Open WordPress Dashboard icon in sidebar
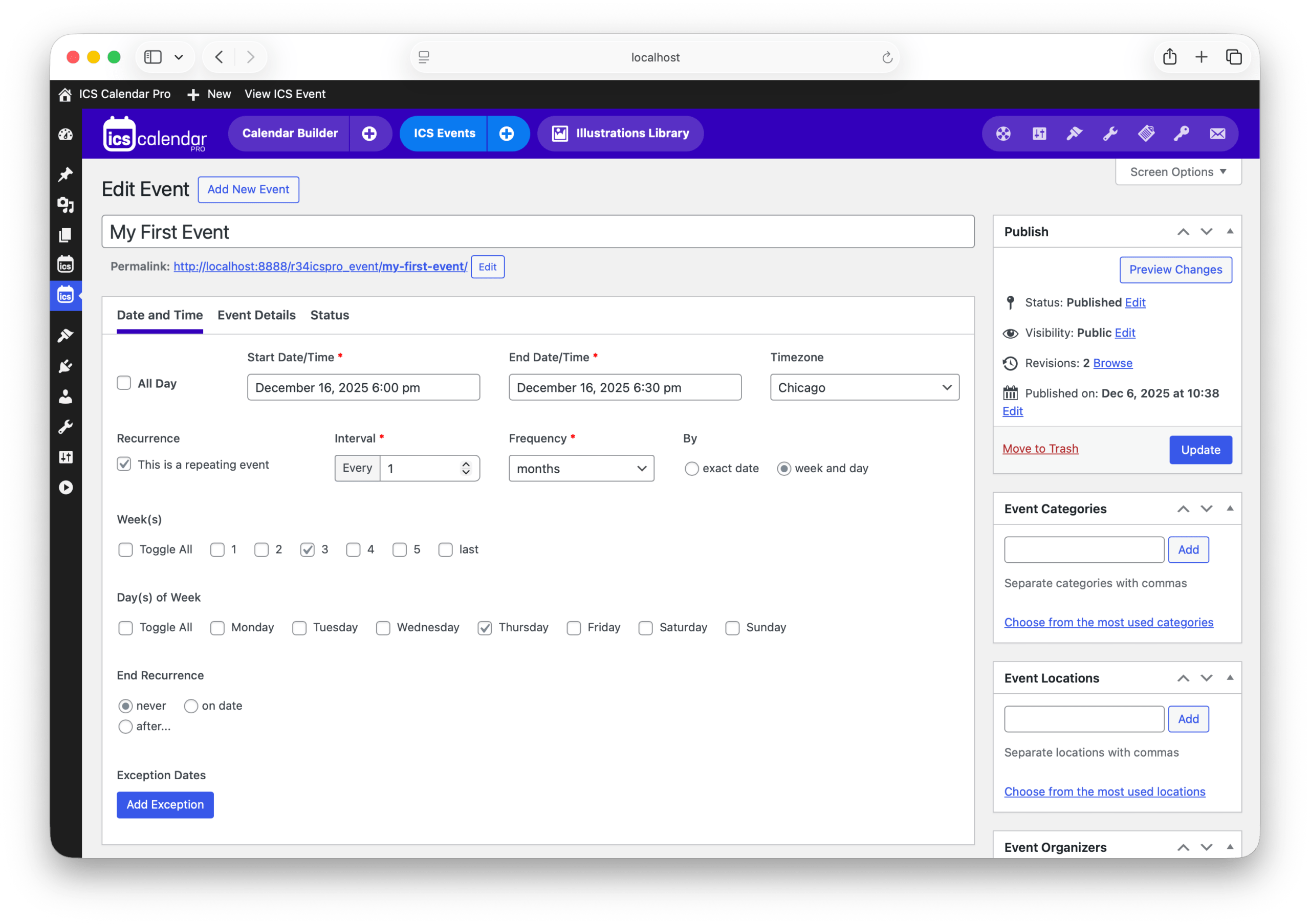Viewport: 1310px width, 924px height. click(65, 135)
